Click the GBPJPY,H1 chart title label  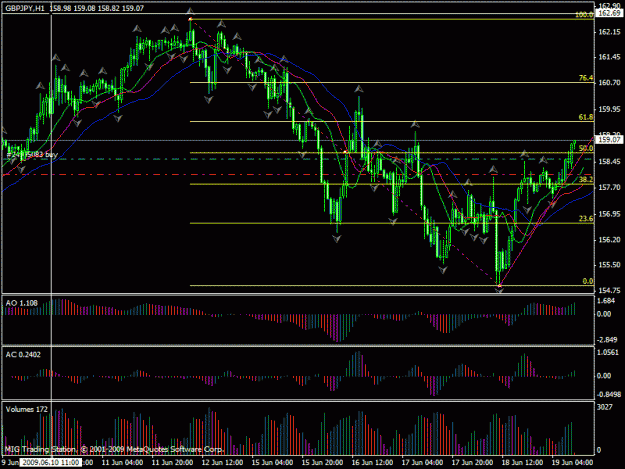(25, 8)
